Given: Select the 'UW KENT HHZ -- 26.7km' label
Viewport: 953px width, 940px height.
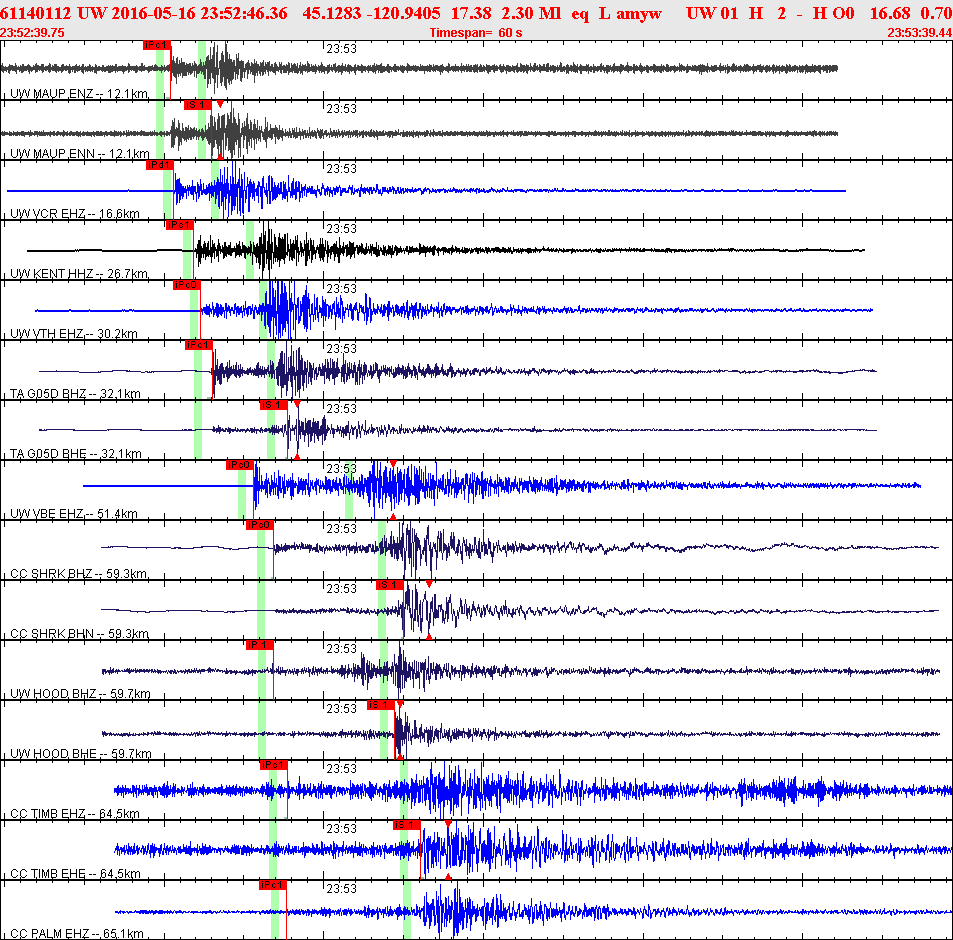Looking at the screenshot, I should [x=79, y=274].
